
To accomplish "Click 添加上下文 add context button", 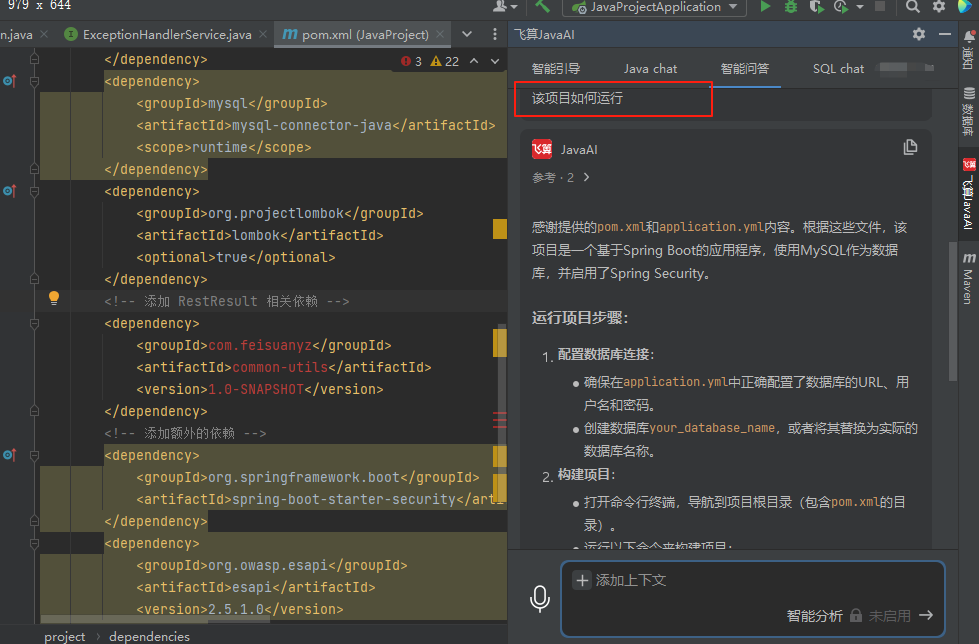I will click(x=619, y=580).
